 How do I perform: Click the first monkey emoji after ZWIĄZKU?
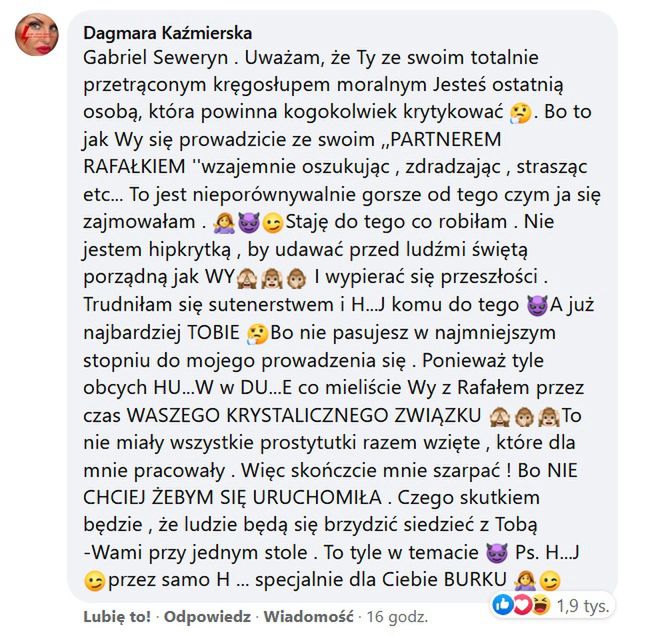500,416
